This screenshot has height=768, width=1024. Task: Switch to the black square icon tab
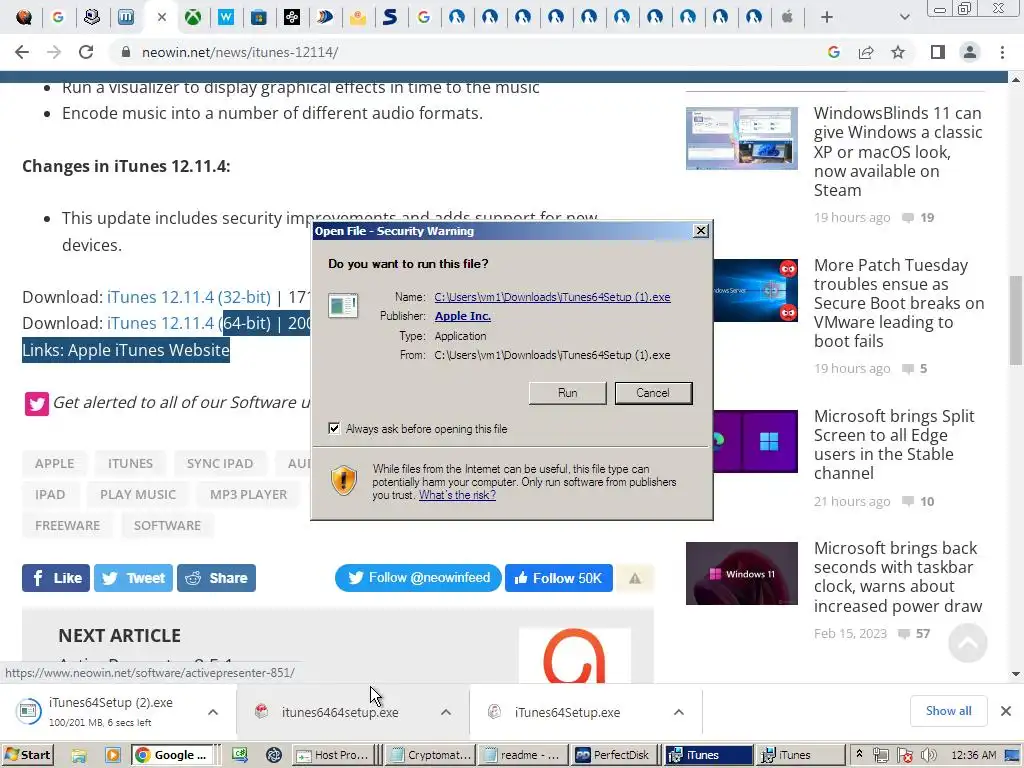[x=292, y=17]
